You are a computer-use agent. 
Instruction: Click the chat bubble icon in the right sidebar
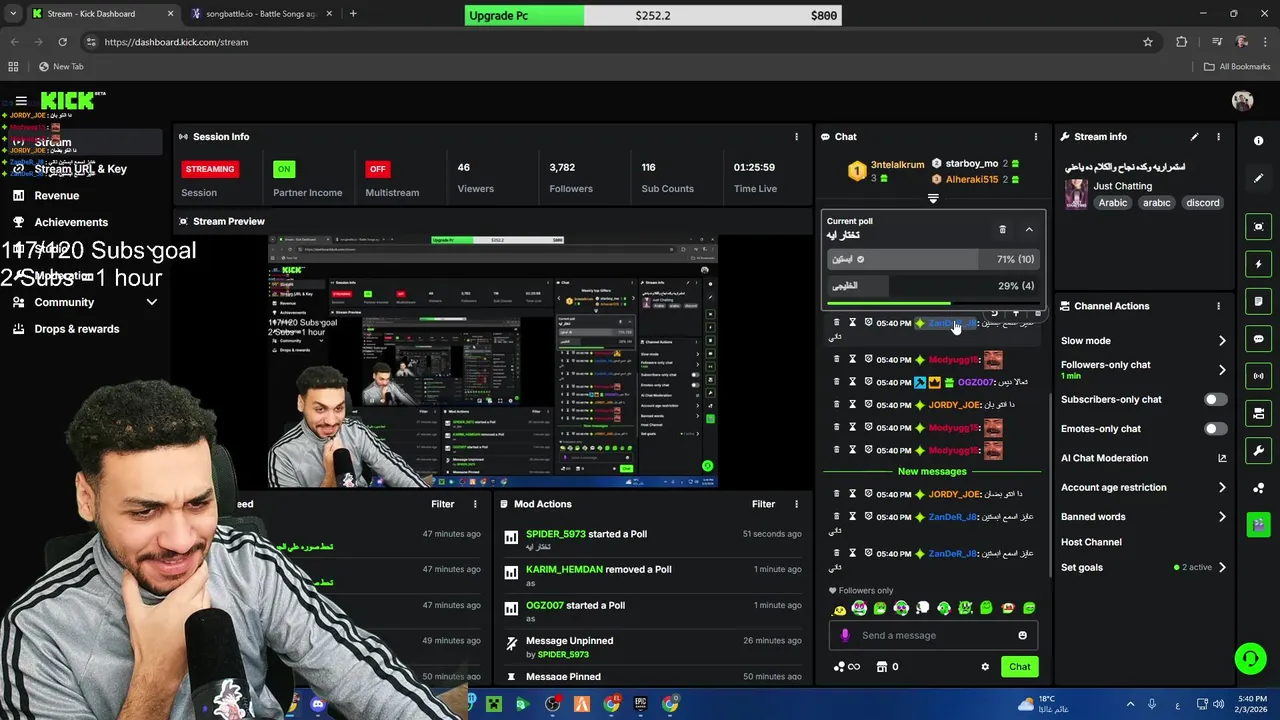coord(1258,339)
